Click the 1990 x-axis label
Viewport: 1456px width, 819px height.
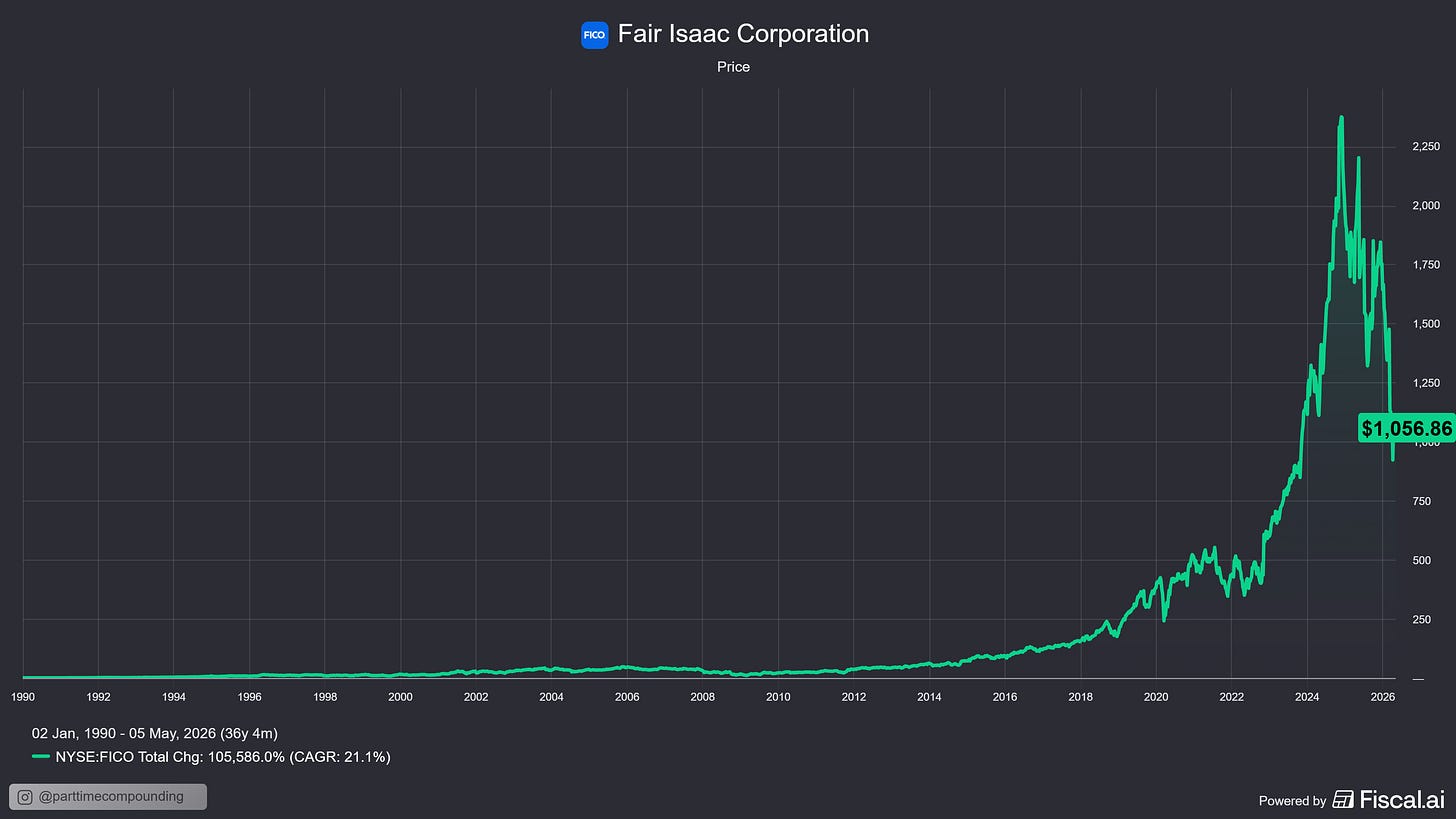point(23,696)
